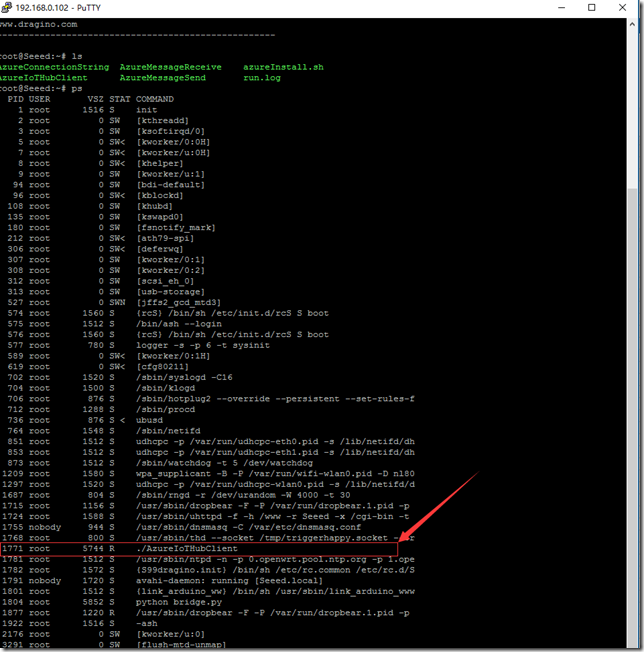Viewport: 644px width, 652px height.
Task: Click the ./AzureIoTHubClient process entry
Action: click(x=187, y=548)
